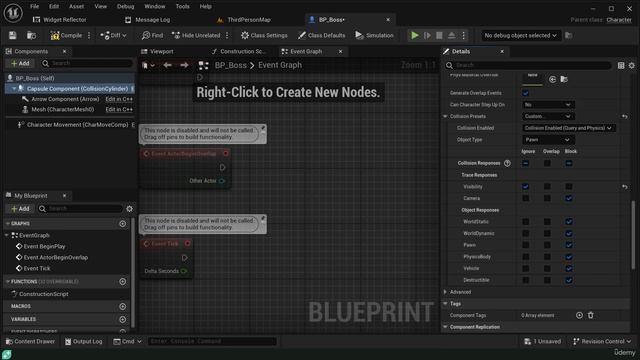
Task: Expand the Advanced section in Details
Action: [x=445, y=292]
